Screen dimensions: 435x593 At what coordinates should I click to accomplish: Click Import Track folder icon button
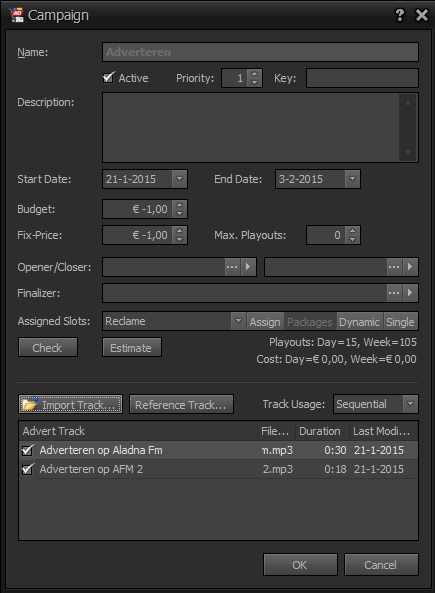click(x=70, y=405)
